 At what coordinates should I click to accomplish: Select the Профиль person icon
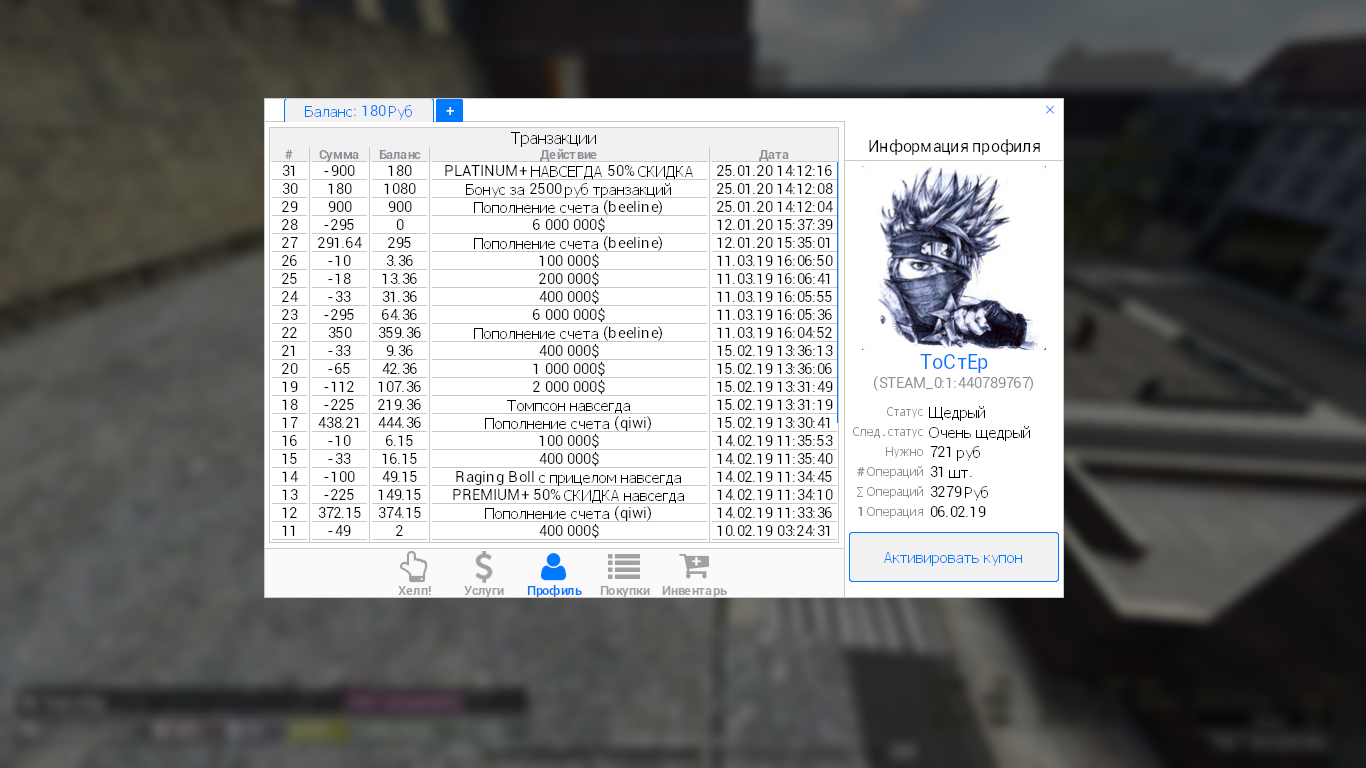coord(554,573)
